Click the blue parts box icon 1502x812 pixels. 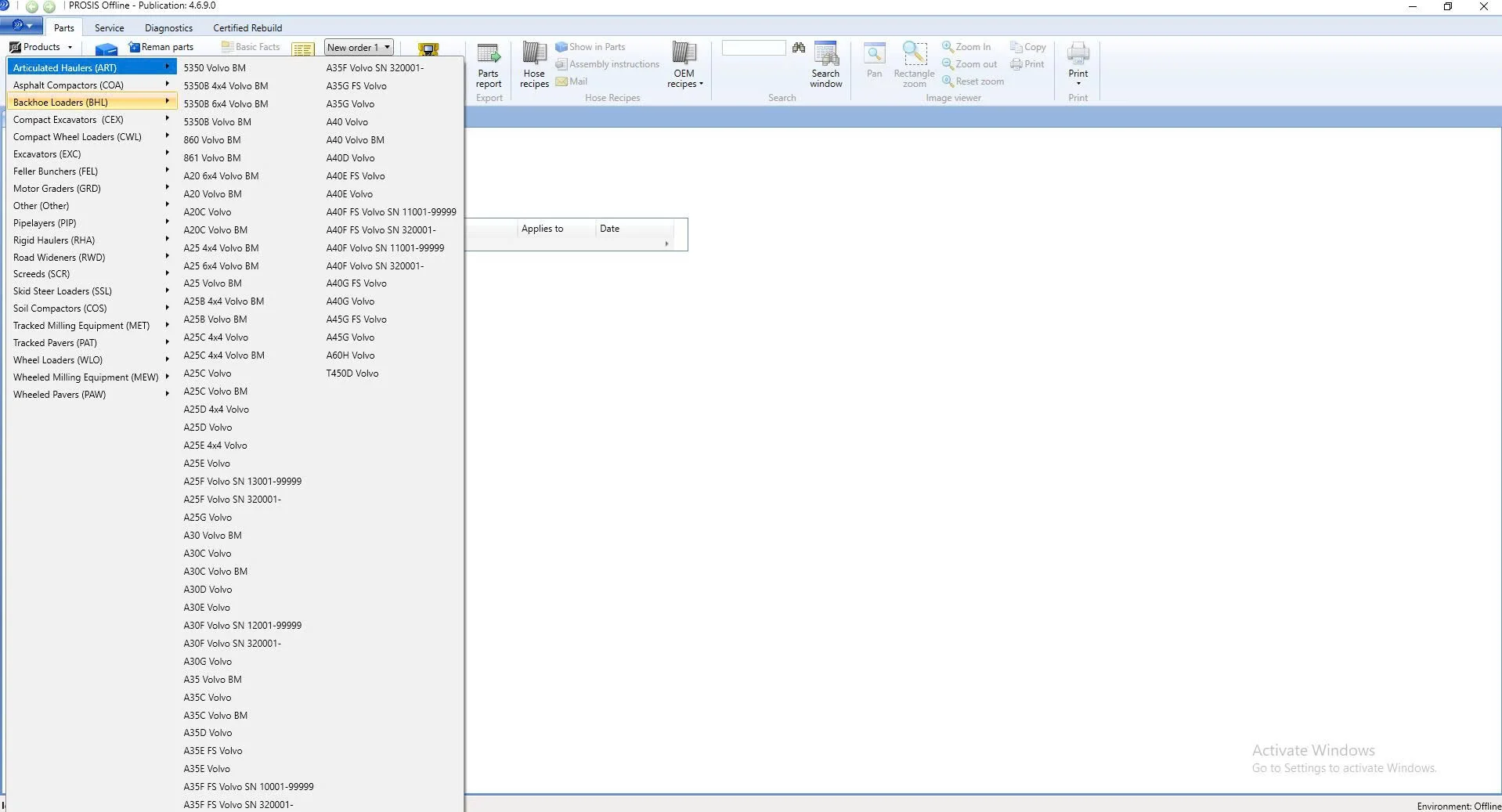click(106, 49)
